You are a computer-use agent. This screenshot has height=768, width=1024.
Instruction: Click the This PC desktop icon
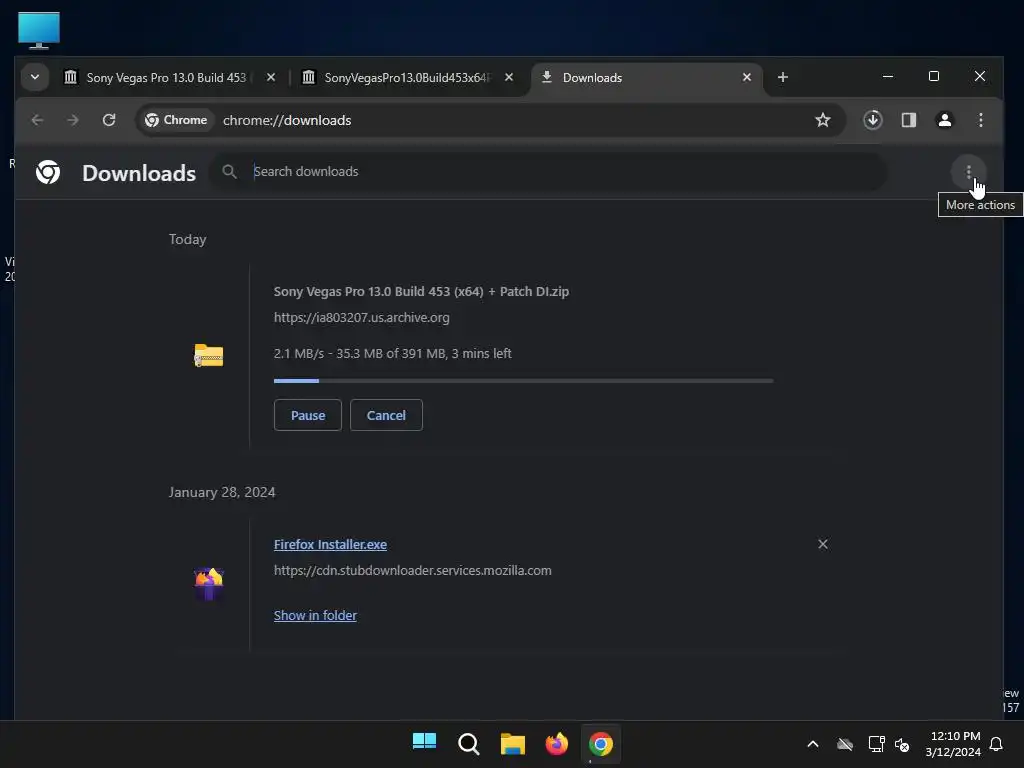point(39,30)
